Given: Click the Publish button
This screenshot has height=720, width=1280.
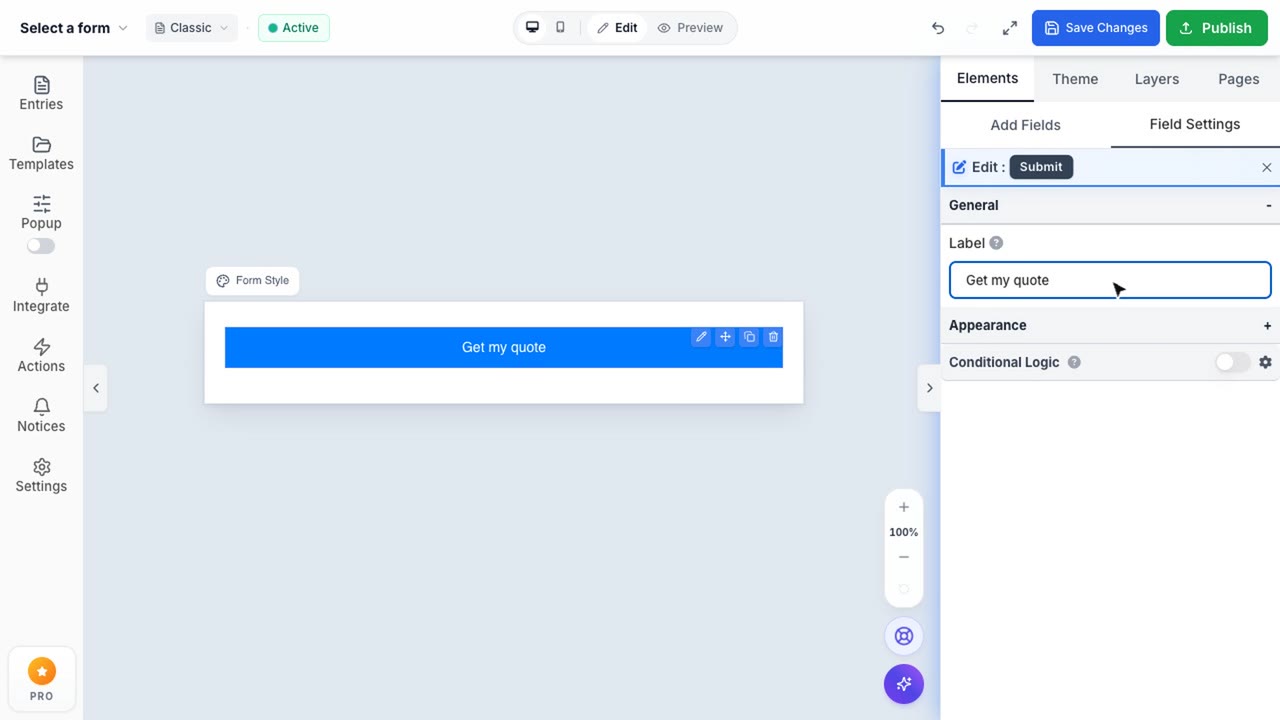Looking at the screenshot, I should coord(1217,28).
